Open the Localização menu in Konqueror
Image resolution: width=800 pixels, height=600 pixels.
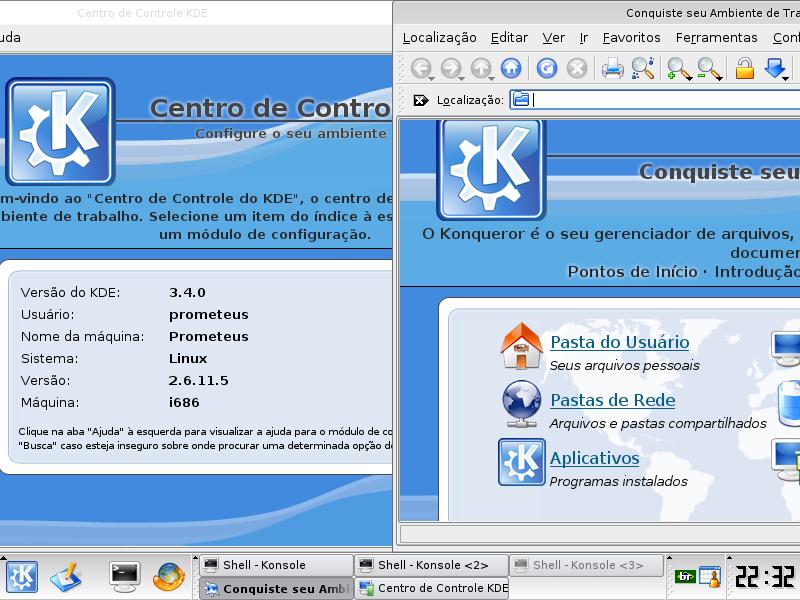tap(439, 38)
